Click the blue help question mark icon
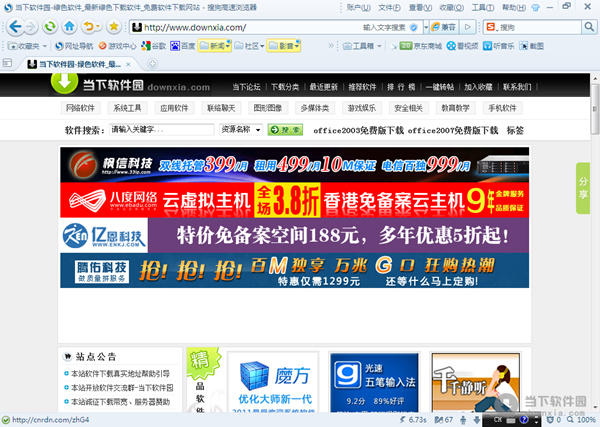The image size is (600, 427). (524, 420)
